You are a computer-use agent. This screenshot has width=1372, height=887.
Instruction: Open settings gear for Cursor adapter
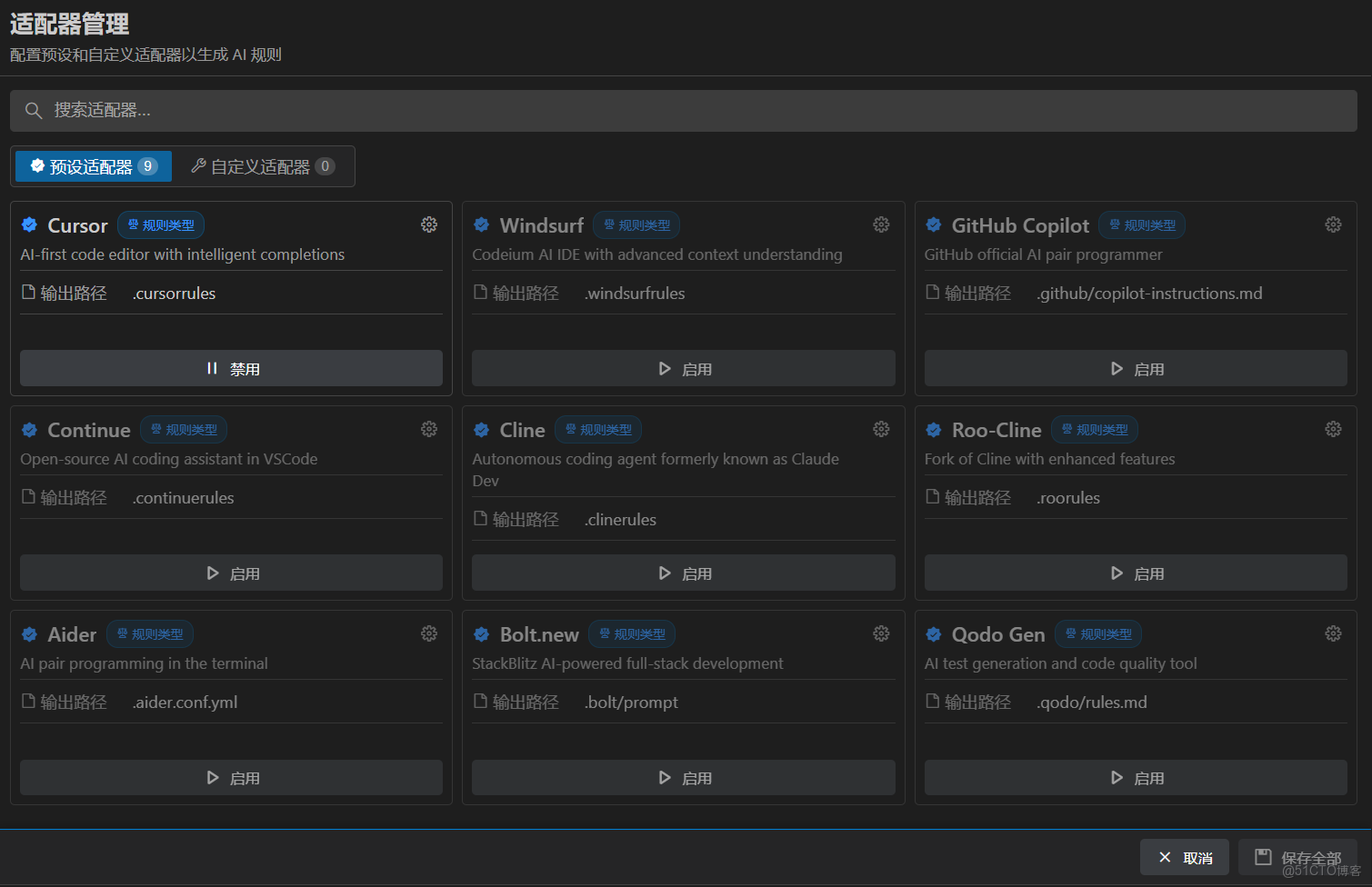[x=429, y=224]
